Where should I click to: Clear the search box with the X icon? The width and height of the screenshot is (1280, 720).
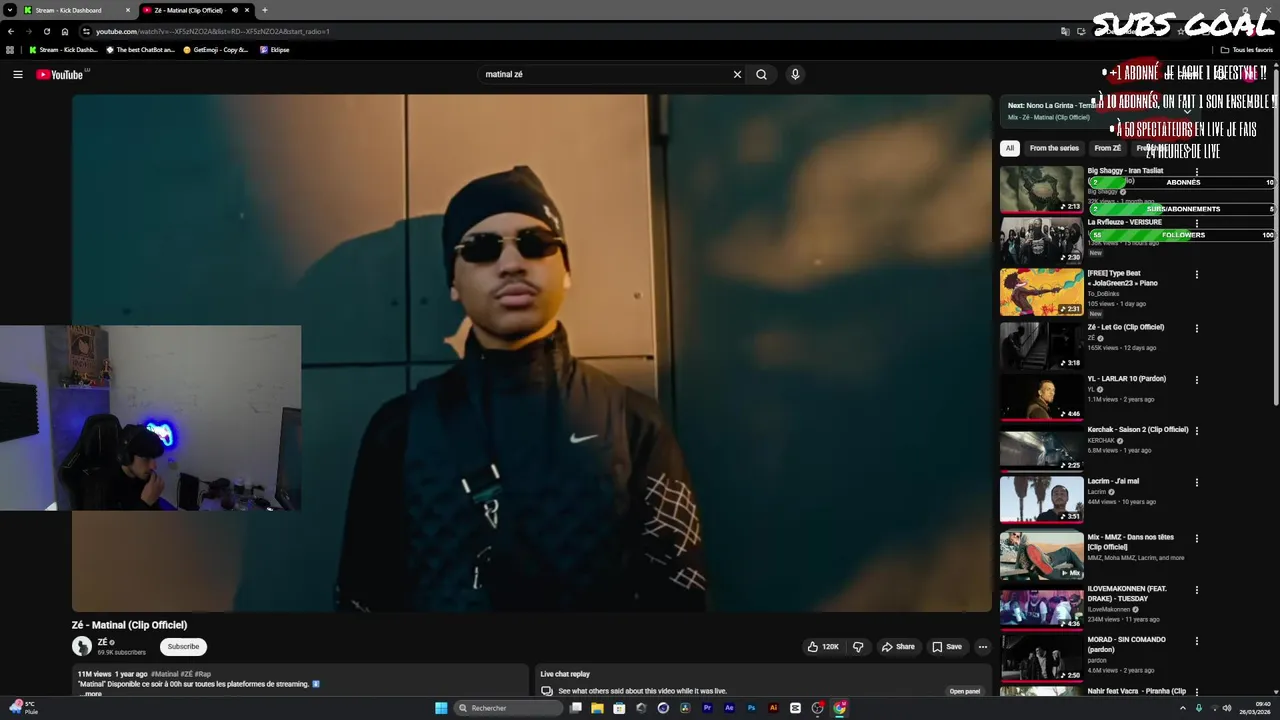pyautogui.click(x=737, y=74)
